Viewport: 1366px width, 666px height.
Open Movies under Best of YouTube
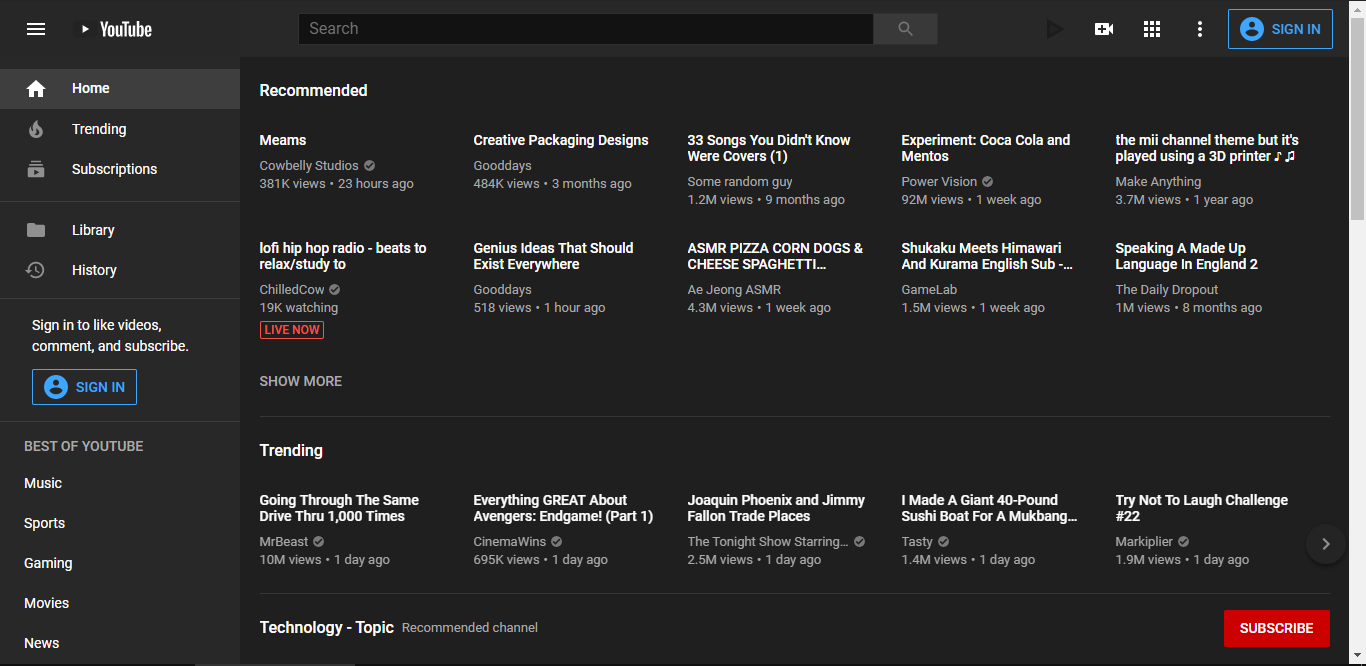click(120, 603)
